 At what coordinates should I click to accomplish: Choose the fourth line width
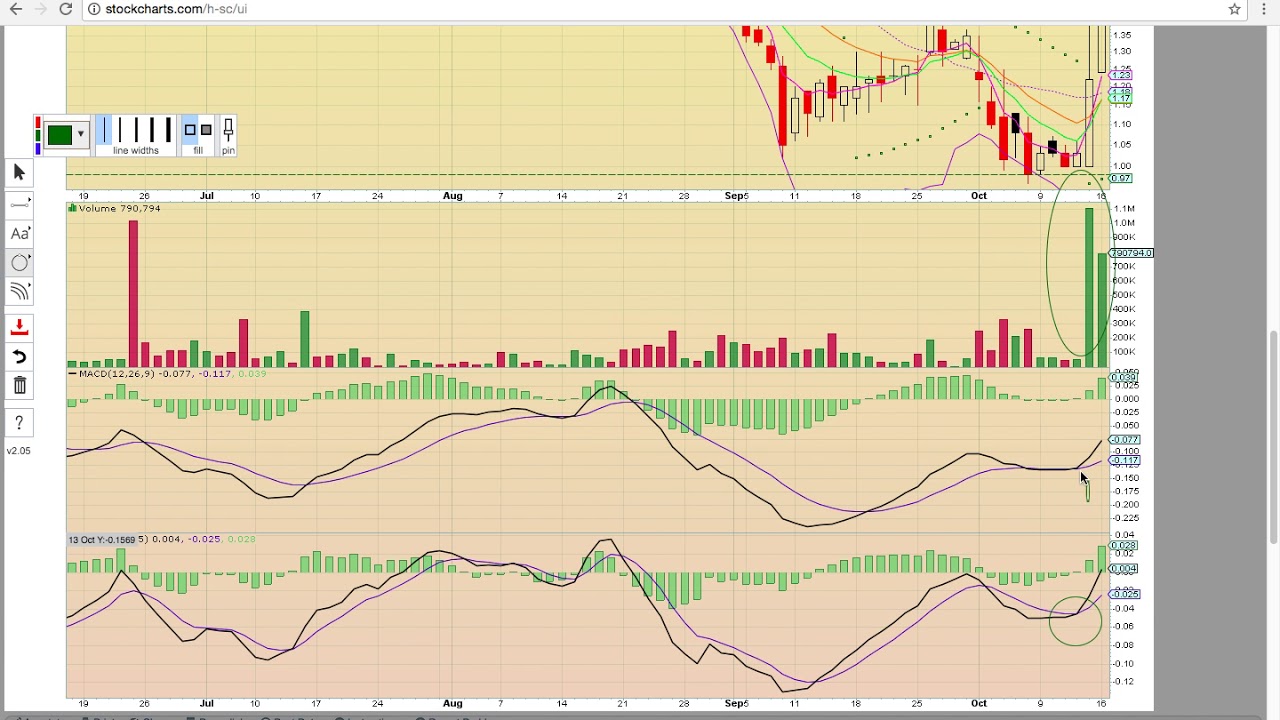point(152,130)
